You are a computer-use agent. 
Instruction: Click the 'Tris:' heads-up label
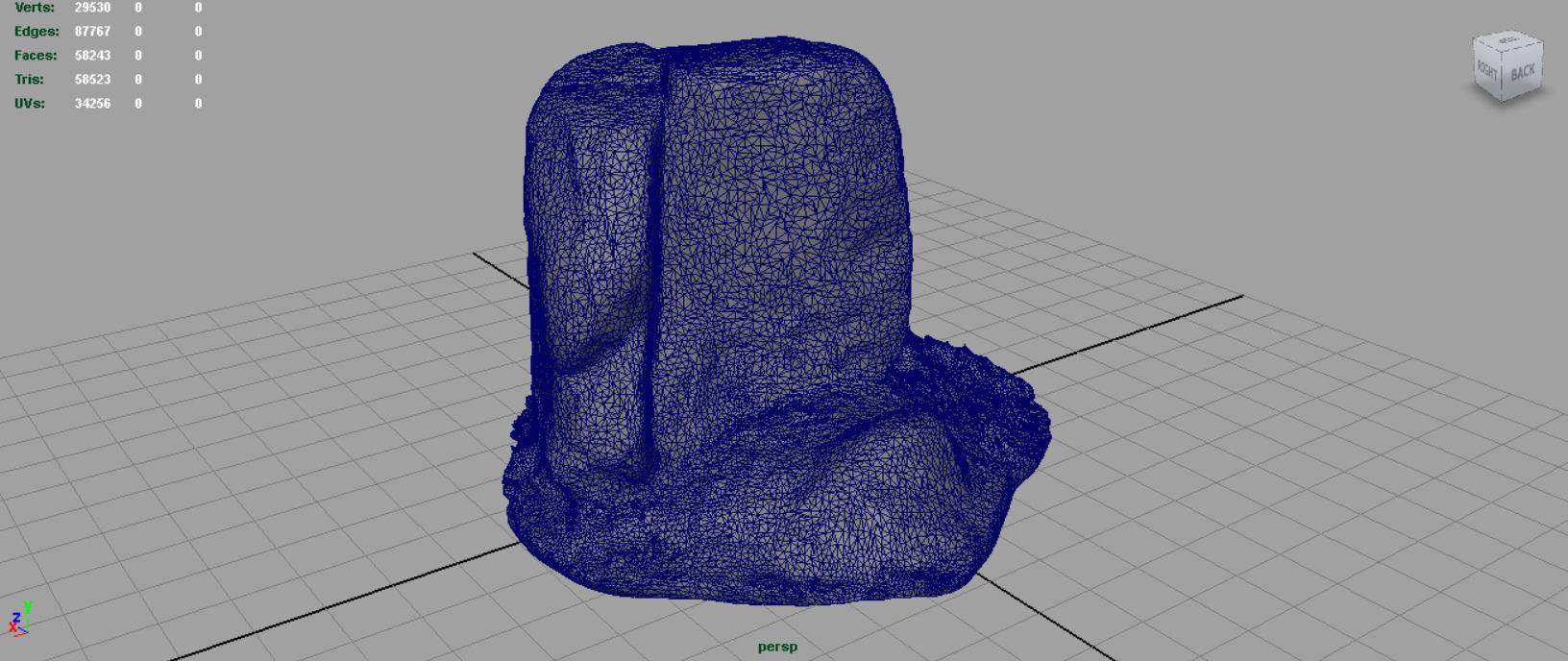pyautogui.click(x=29, y=80)
